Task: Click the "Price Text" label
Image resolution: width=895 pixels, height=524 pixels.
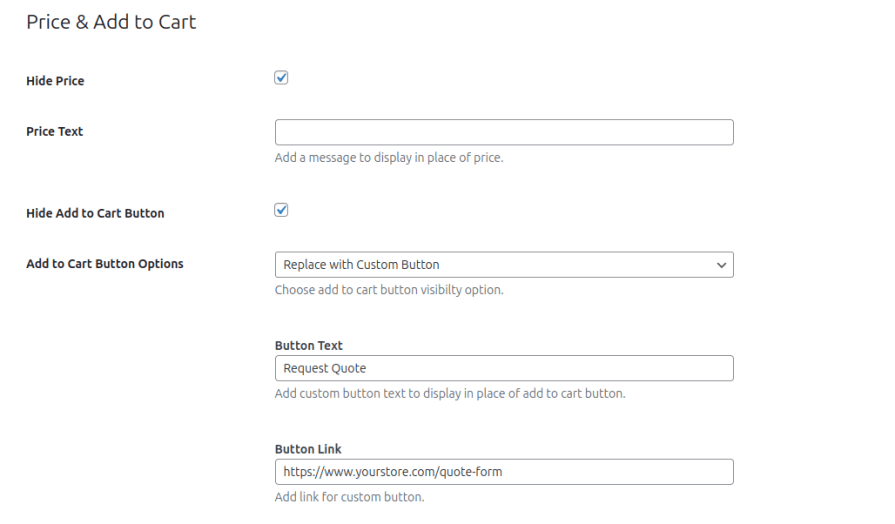Action: click(54, 131)
